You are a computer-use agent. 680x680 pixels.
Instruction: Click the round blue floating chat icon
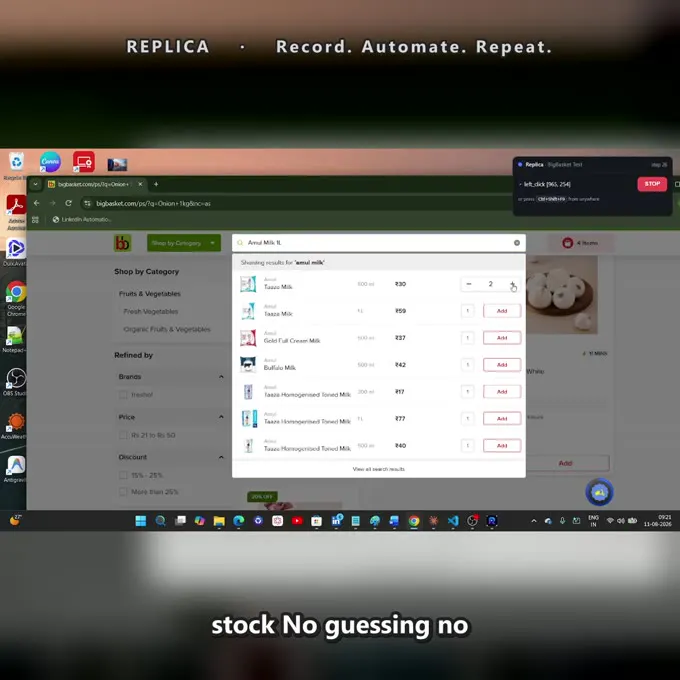coord(599,492)
